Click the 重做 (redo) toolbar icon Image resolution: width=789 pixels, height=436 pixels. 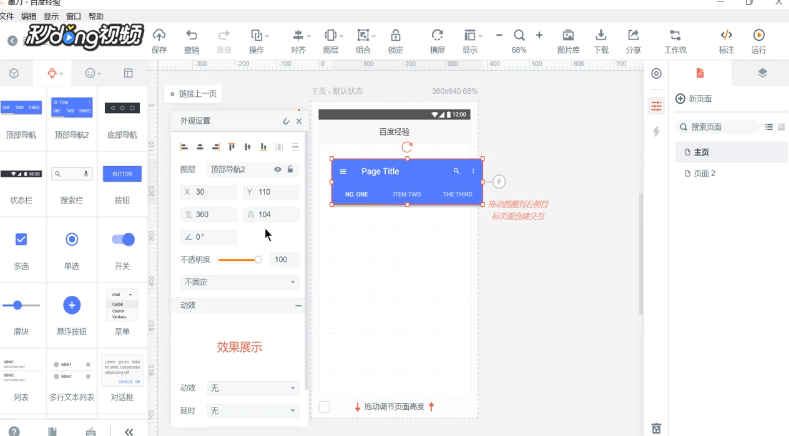click(x=223, y=35)
